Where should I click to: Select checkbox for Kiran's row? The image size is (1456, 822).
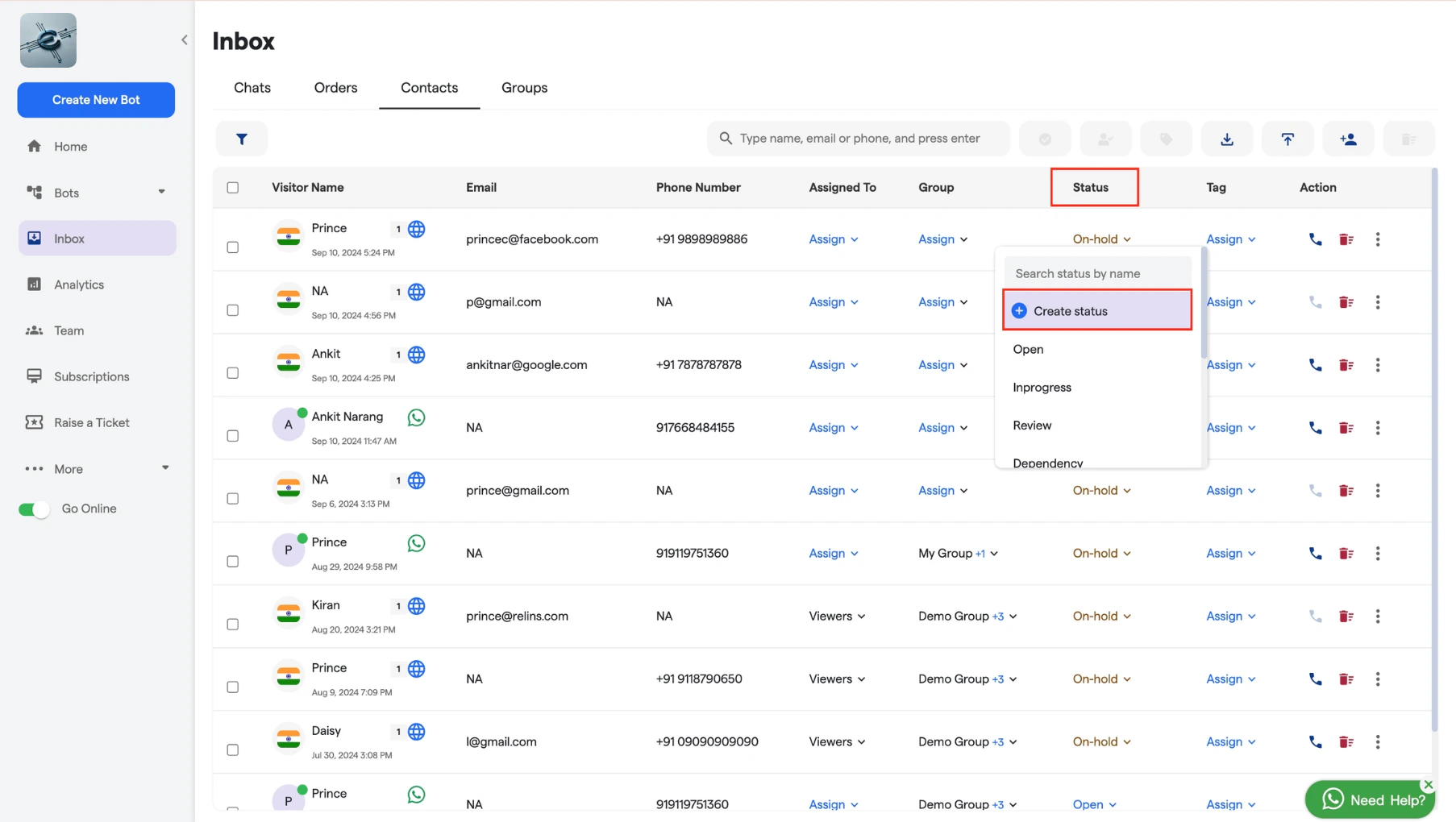[x=233, y=625]
